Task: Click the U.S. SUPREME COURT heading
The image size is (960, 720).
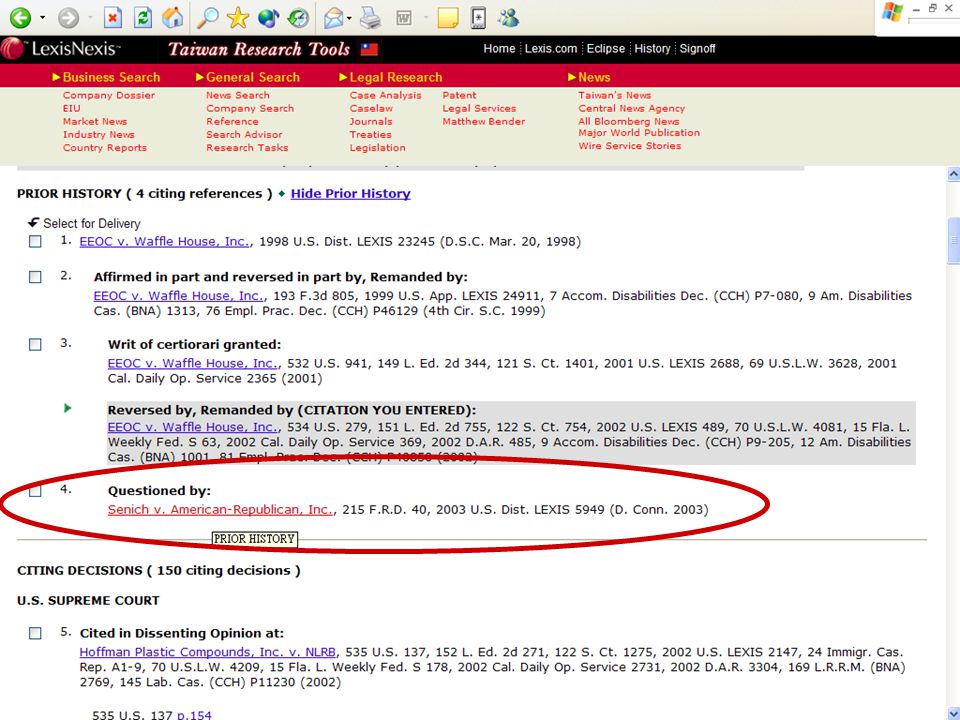Action: click(x=88, y=601)
